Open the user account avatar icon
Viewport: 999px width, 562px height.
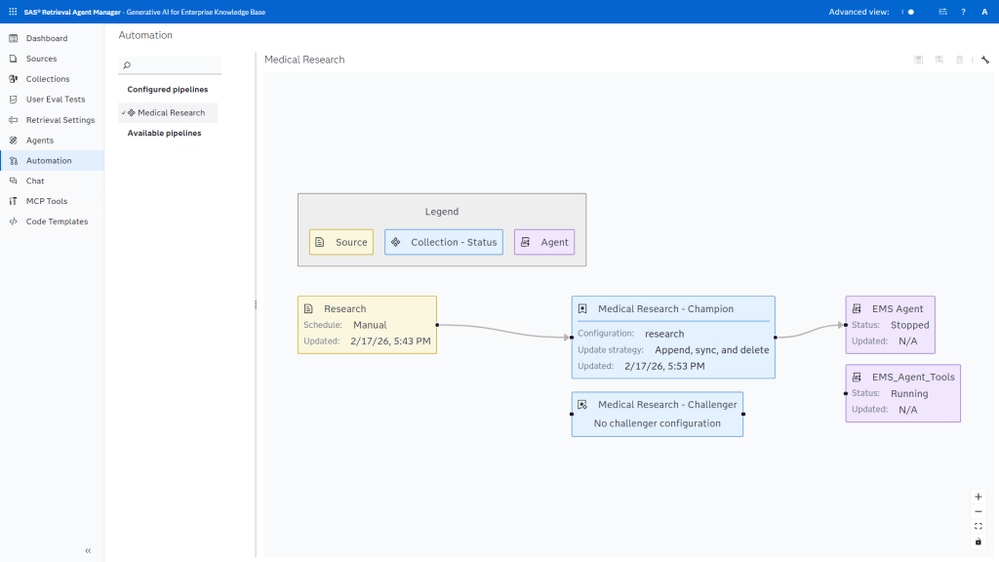click(984, 11)
